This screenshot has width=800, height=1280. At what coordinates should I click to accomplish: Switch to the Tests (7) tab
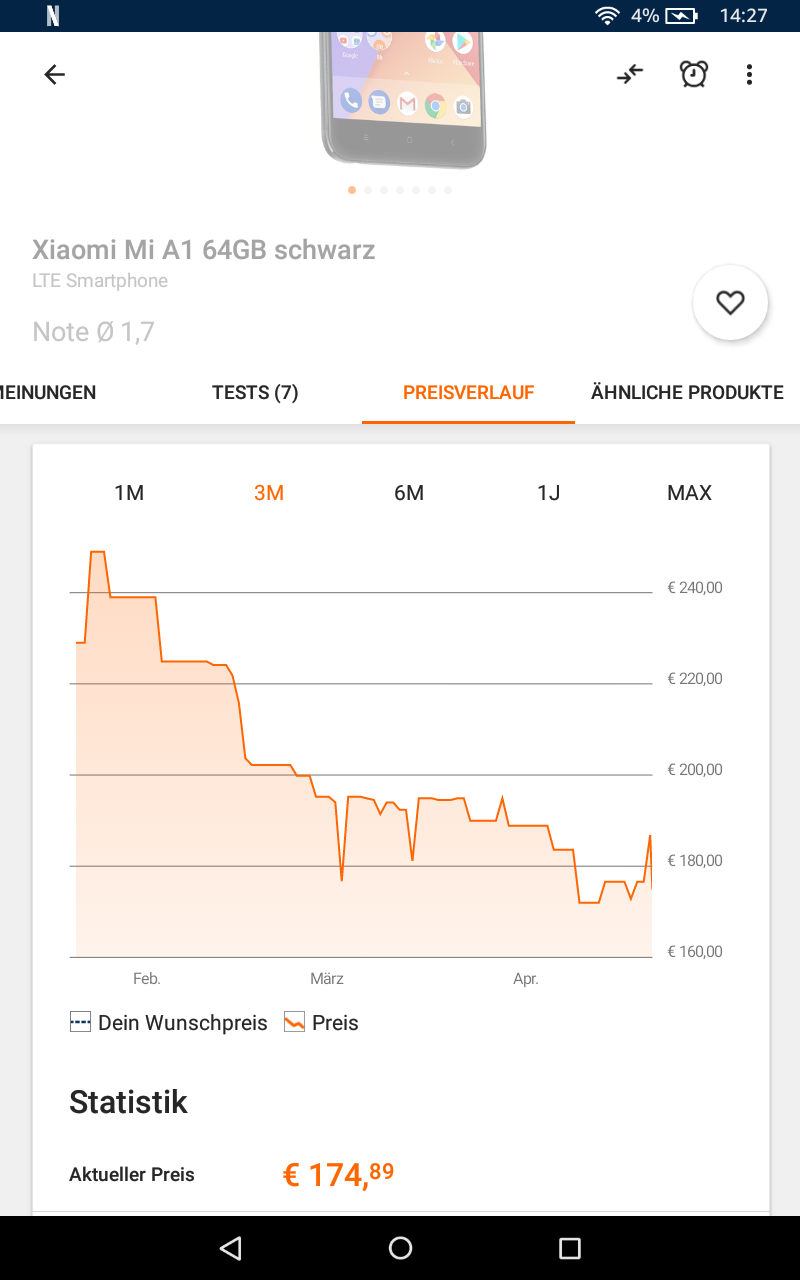point(255,393)
